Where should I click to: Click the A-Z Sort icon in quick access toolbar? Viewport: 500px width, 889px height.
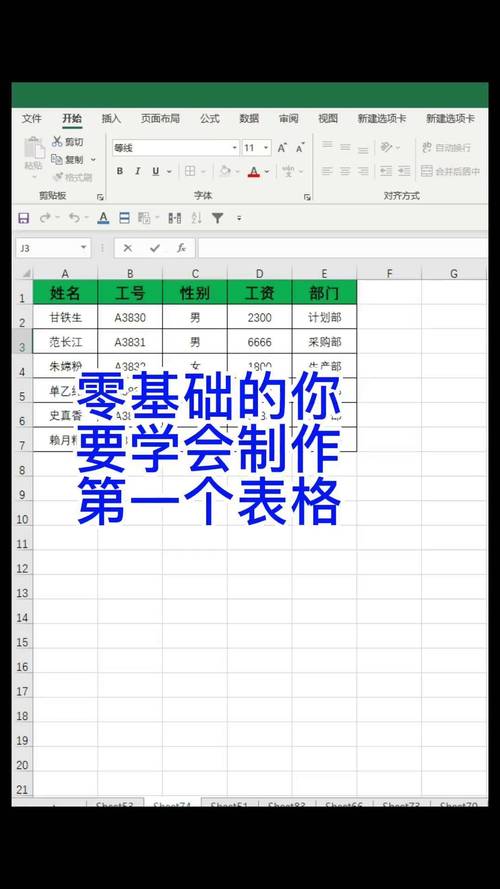[x=197, y=218]
